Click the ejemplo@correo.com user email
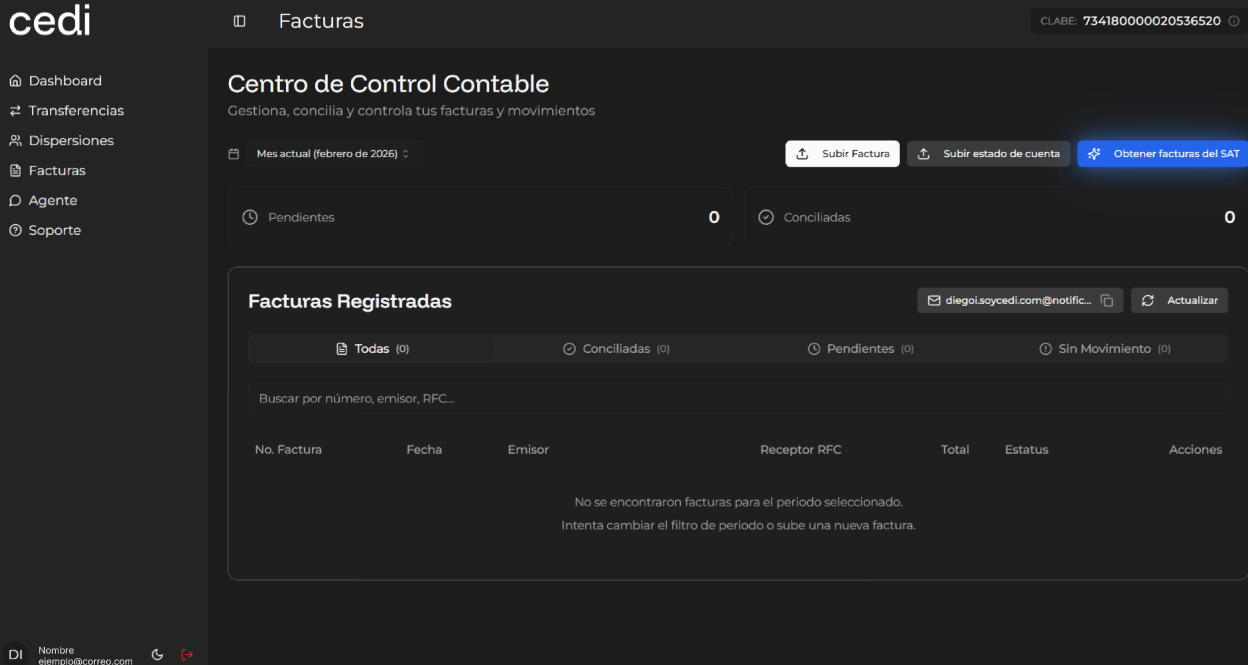 (86, 661)
